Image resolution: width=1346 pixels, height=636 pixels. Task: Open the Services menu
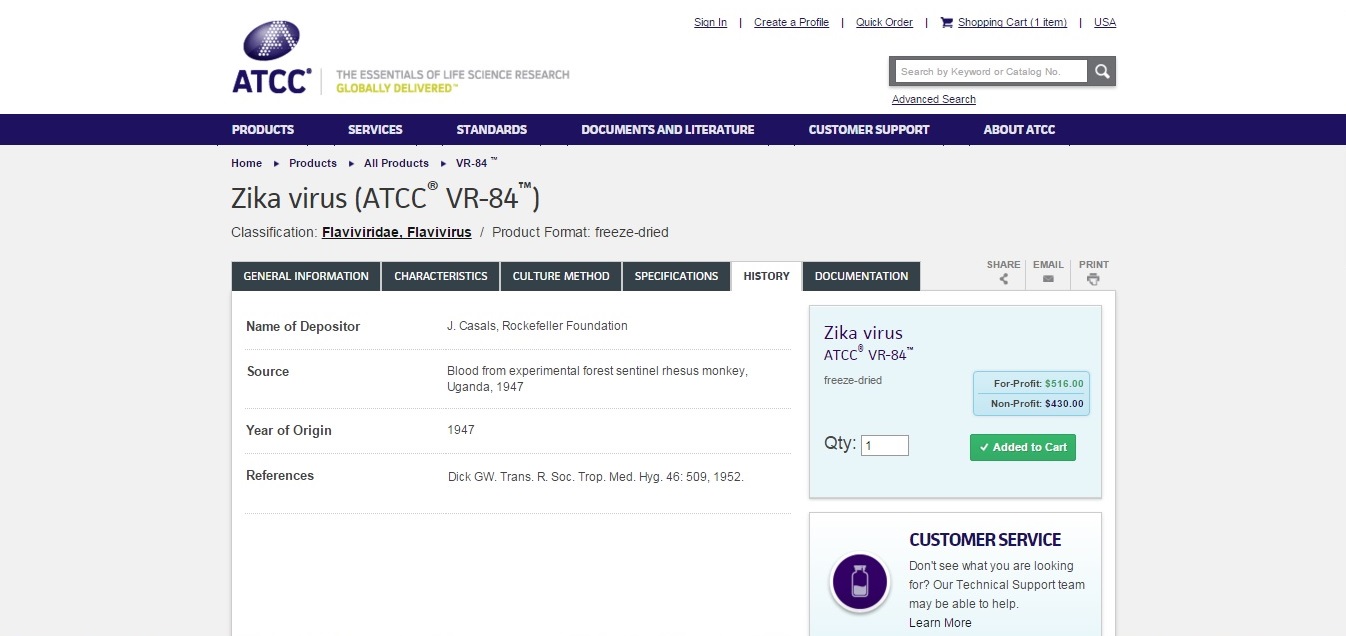(375, 129)
